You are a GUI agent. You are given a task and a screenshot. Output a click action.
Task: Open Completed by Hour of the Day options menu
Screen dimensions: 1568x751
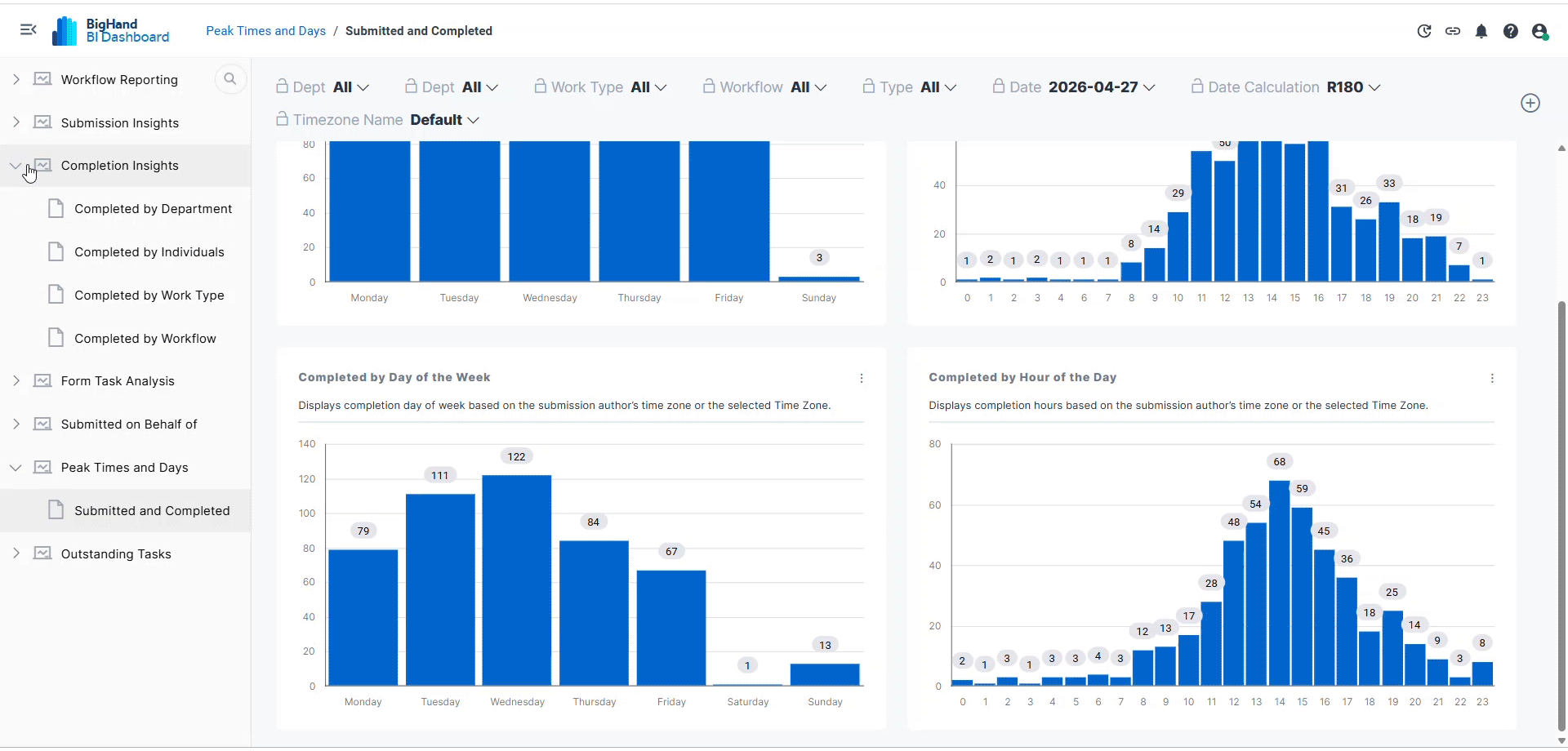[x=1492, y=378]
